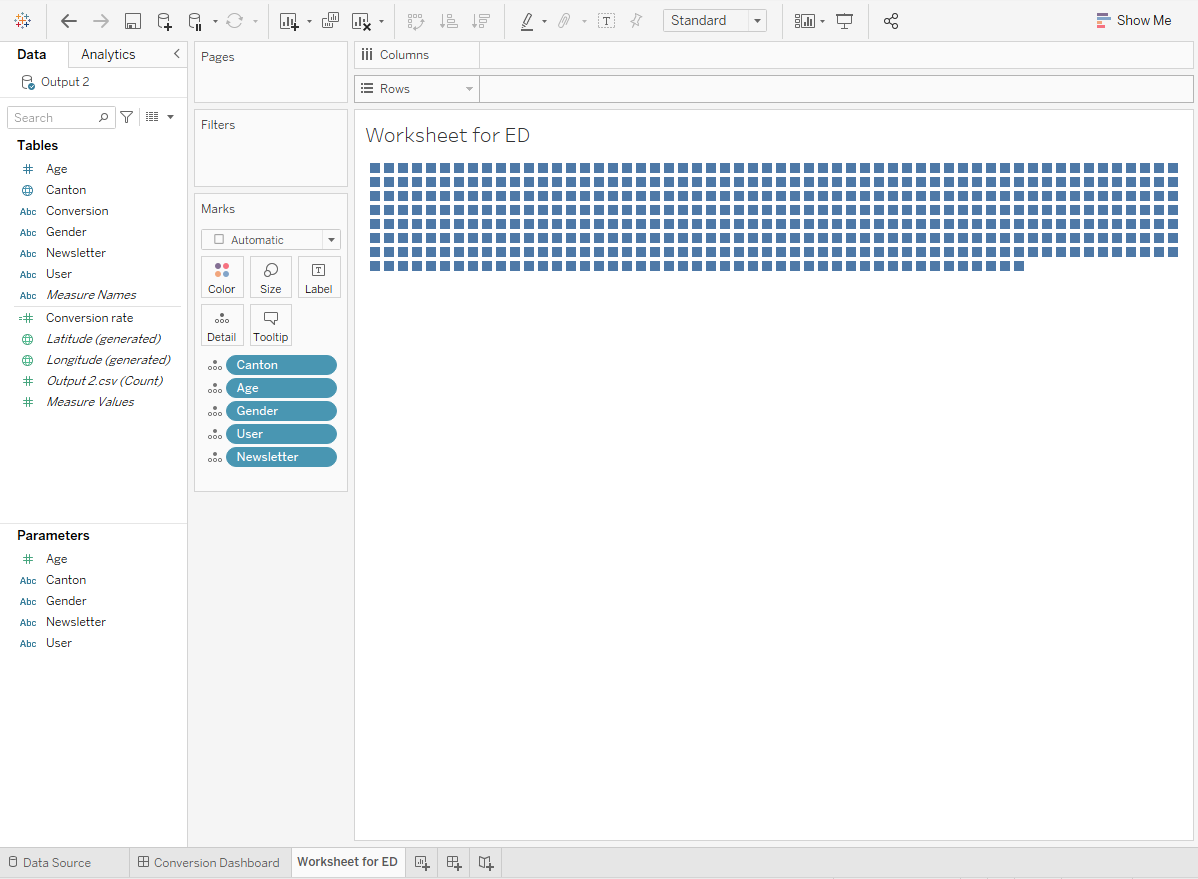The height and width of the screenshot is (879, 1198).
Task: Click the Size shelf icon
Action: [270, 277]
